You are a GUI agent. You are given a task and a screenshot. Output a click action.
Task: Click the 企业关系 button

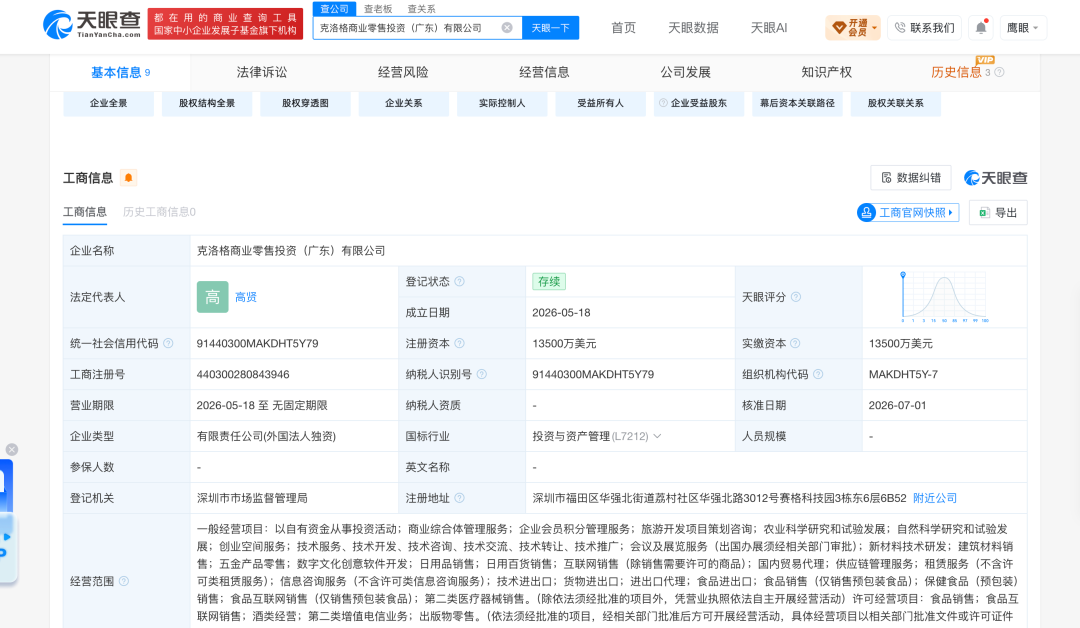pyautogui.click(x=404, y=103)
